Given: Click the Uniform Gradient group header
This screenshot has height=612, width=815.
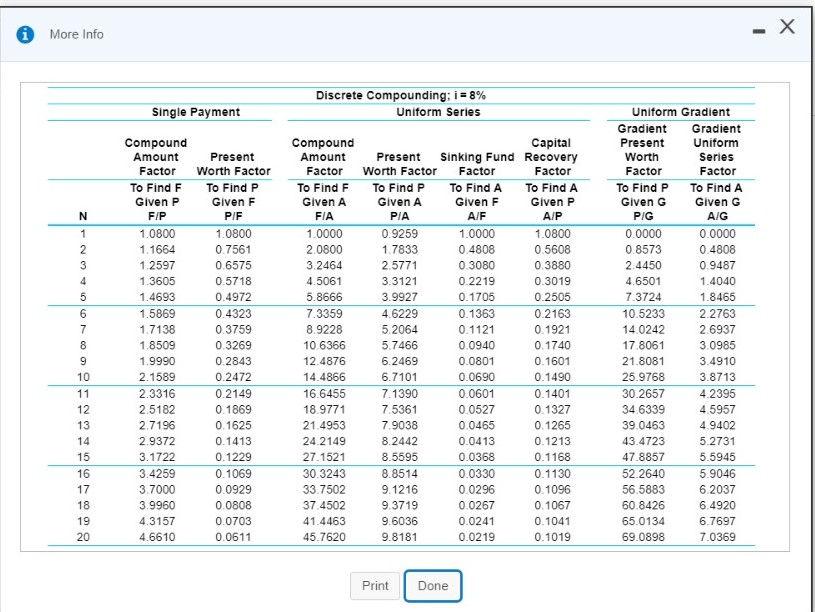Looking at the screenshot, I should (681, 112).
